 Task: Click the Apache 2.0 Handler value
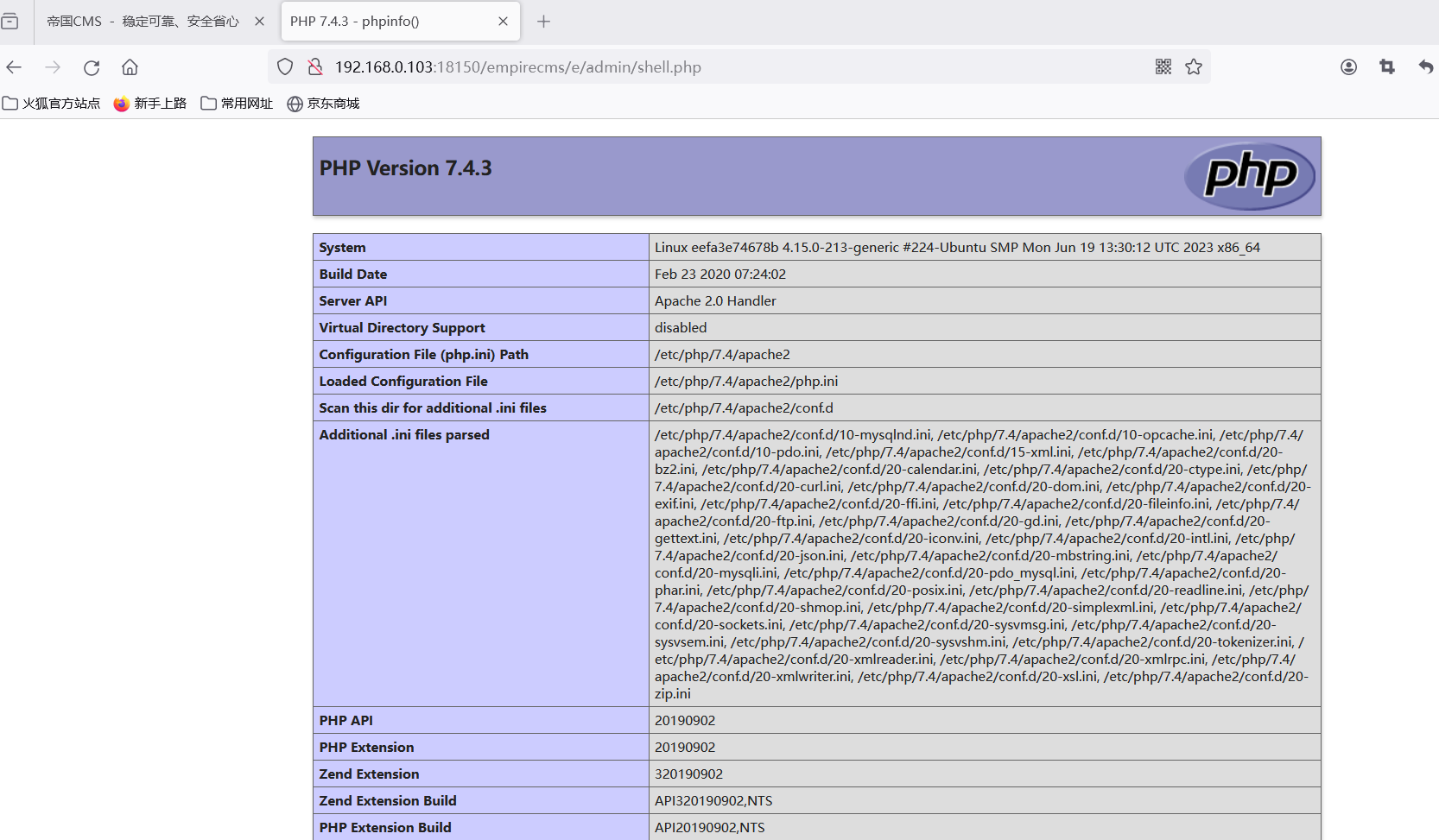[x=715, y=301]
